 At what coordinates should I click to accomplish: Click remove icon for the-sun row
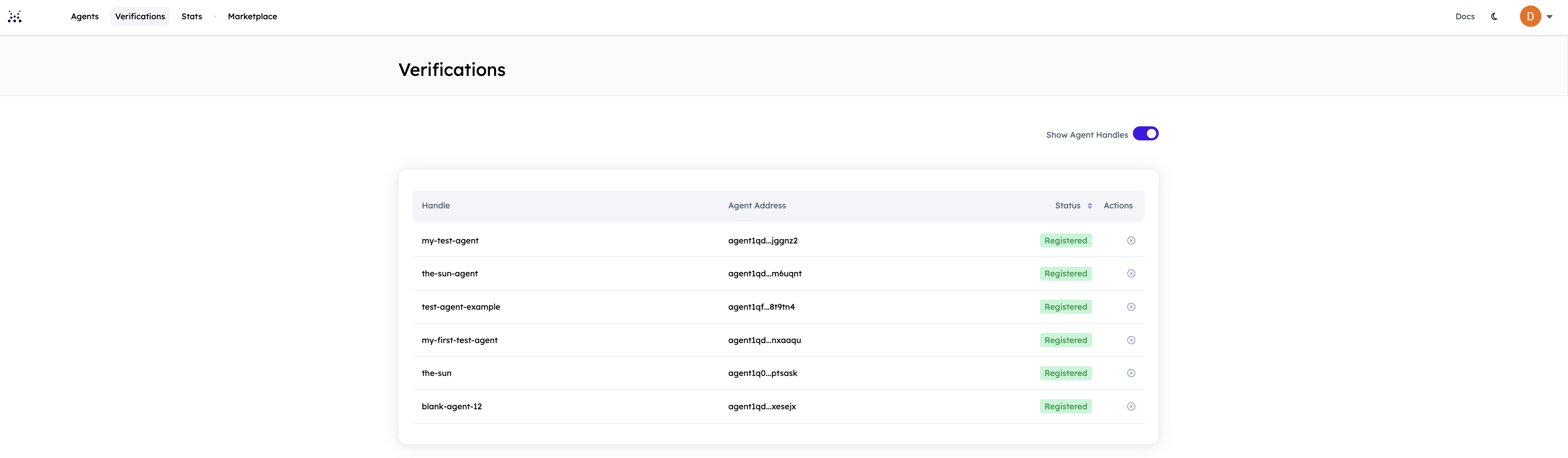(x=1130, y=373)
